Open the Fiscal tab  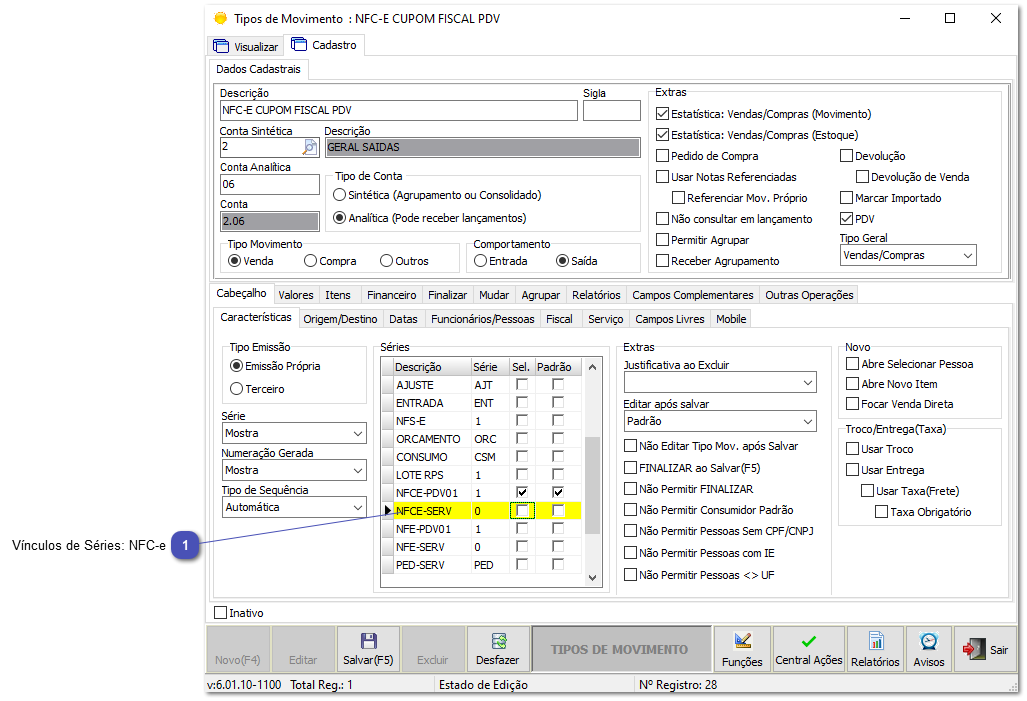tap(560, 319)
